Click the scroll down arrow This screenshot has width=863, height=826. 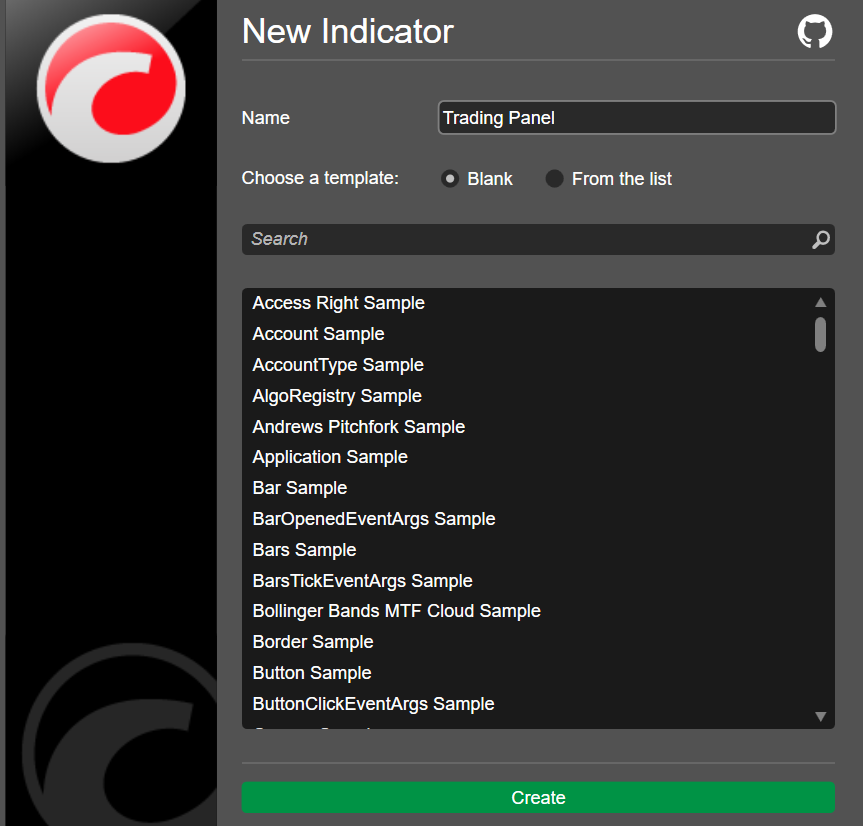(x=820, y=716)
